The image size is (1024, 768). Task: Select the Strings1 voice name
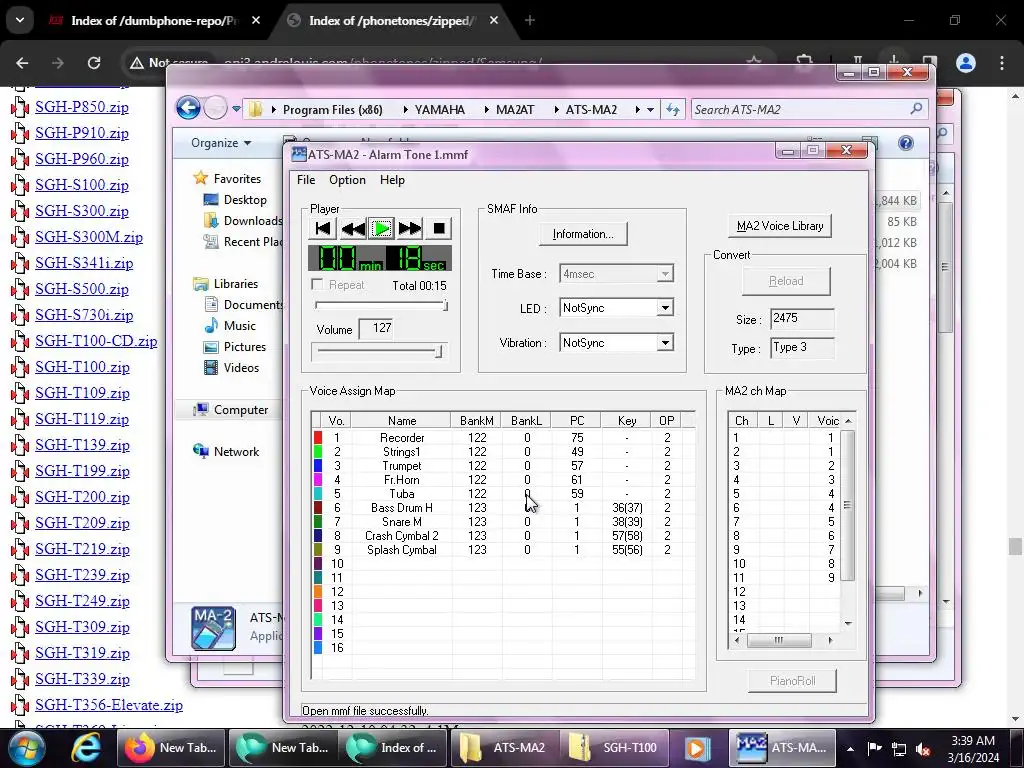click(x=402, y=452)
